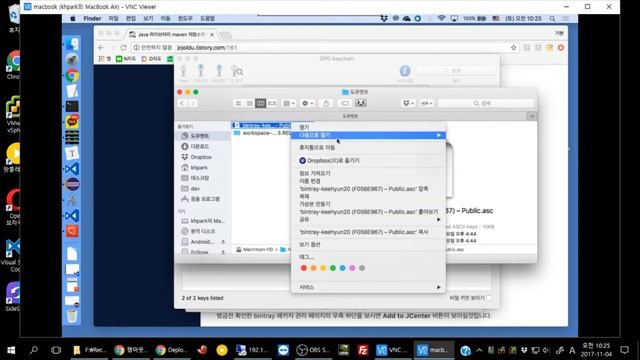Image resolution: width=640 pixels, height=360 pixels.
Task: Select the workspace folder row in Finder
Action: click(x=261, y=133)
